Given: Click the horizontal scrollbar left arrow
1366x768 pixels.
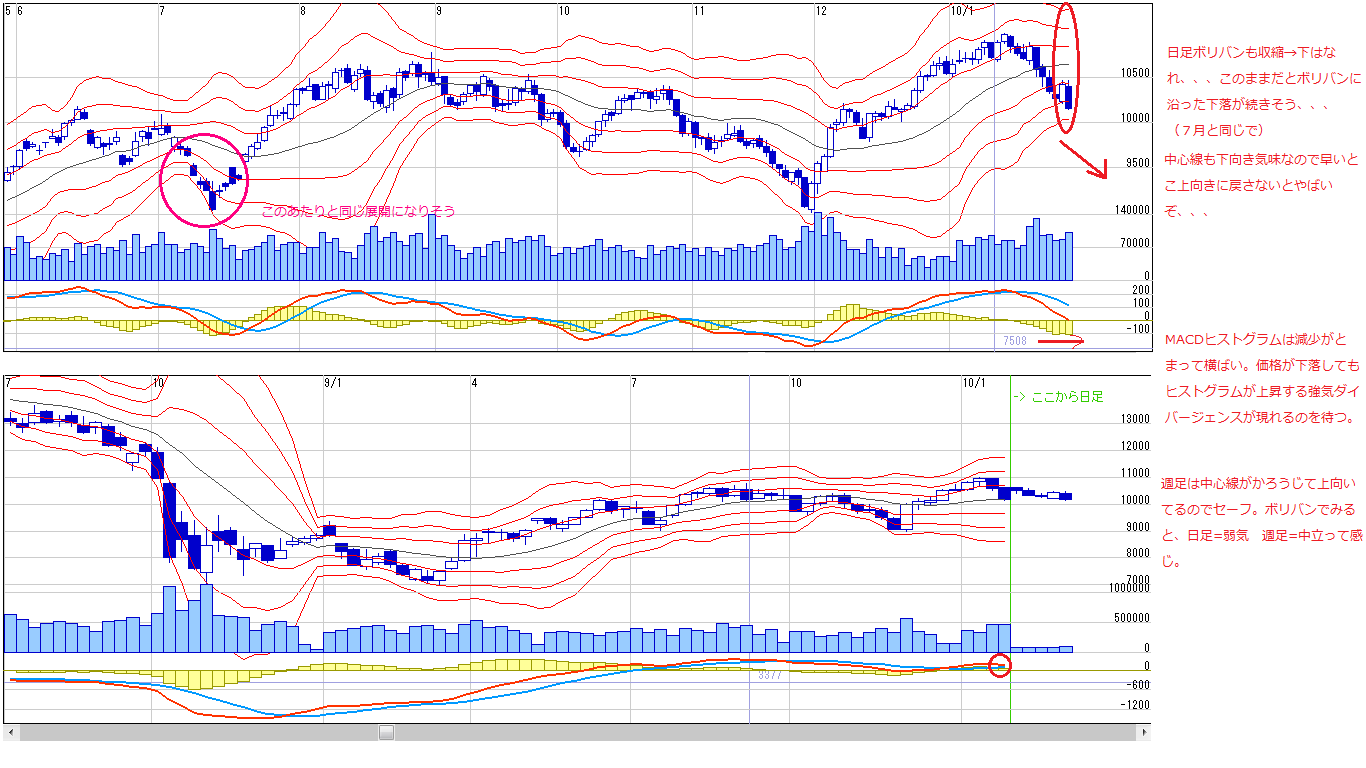Looking at the screenshot, I should 10,732.
